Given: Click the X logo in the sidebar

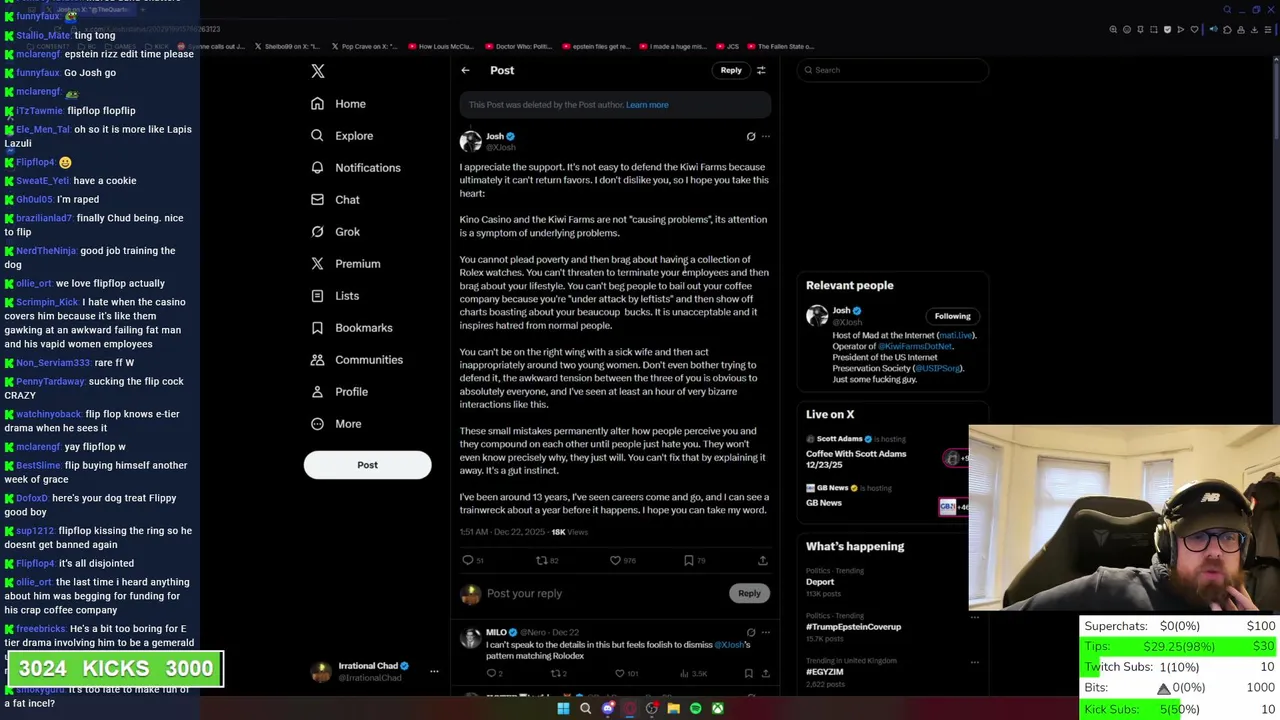Looking at the screenshot, I should (318, 71).
